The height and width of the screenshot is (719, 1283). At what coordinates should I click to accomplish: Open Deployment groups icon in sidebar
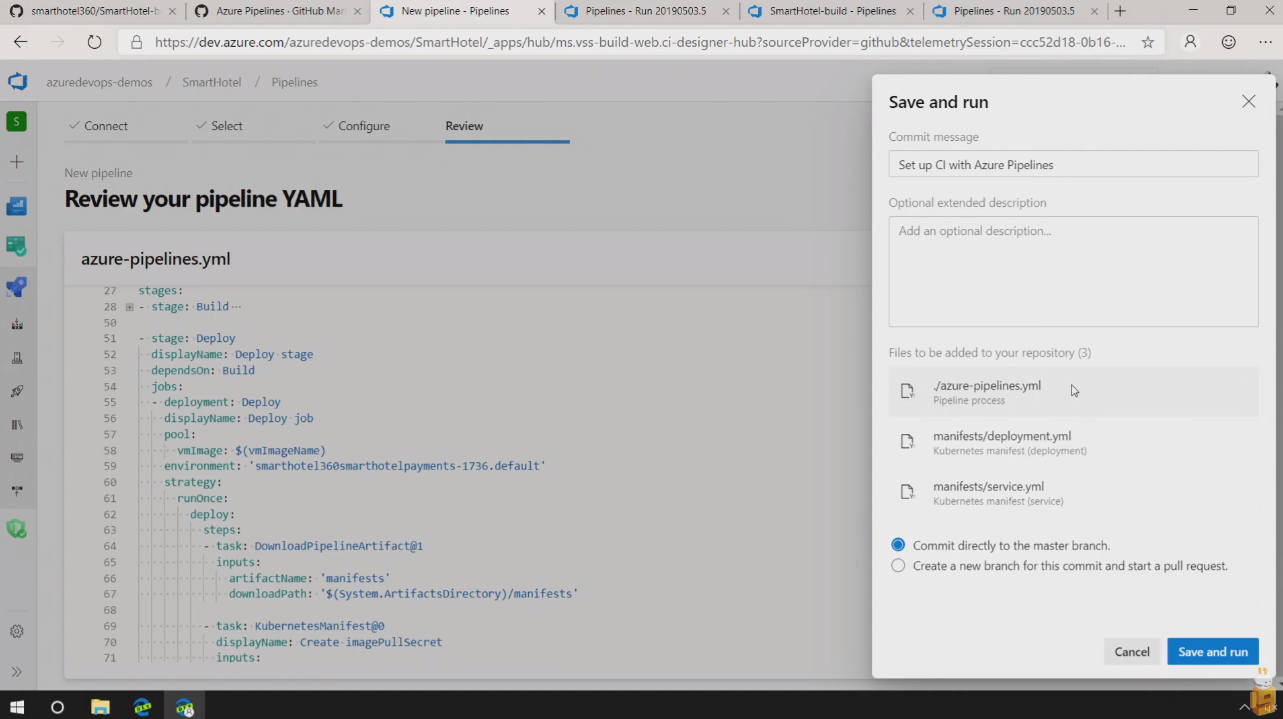pyautogui.click(x=16, y=491)
